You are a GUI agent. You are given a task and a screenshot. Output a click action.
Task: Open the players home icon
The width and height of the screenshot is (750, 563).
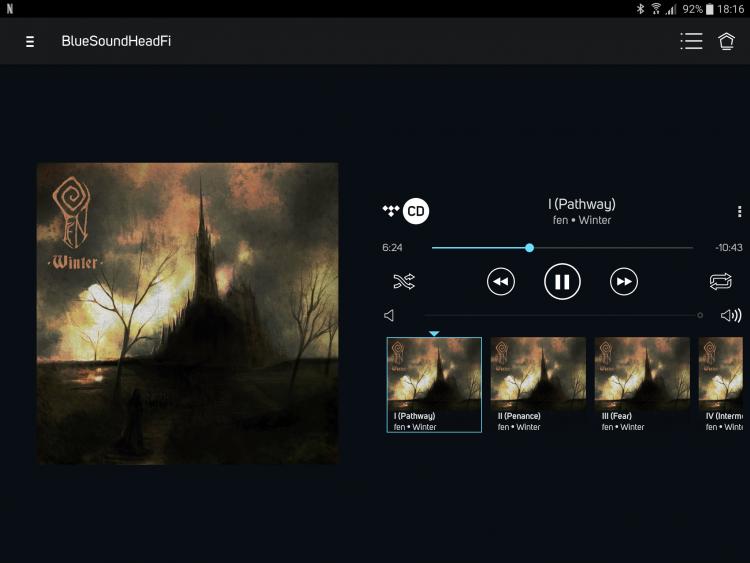(727, 41)
